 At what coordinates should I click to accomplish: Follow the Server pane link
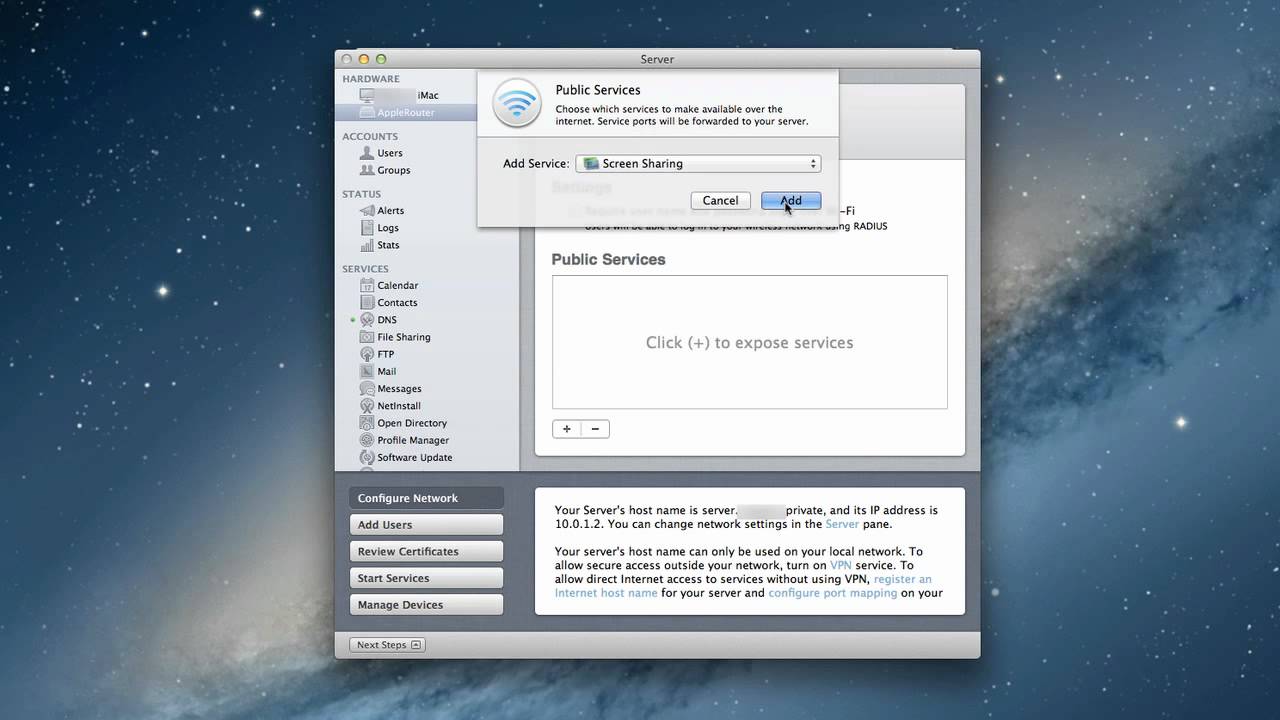tap(842, 524)
